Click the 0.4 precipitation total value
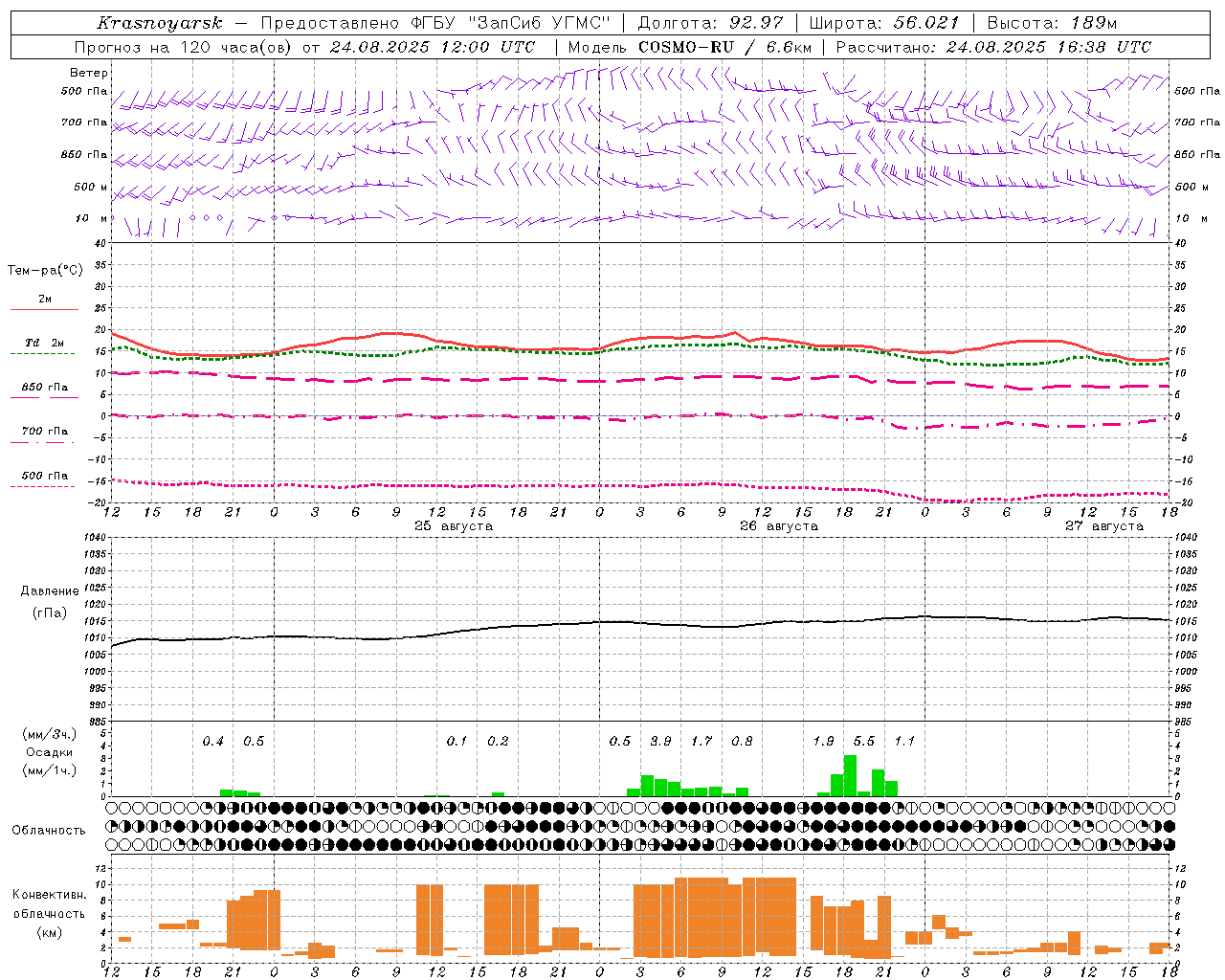The image size is (1225, 980). (212, 742)
